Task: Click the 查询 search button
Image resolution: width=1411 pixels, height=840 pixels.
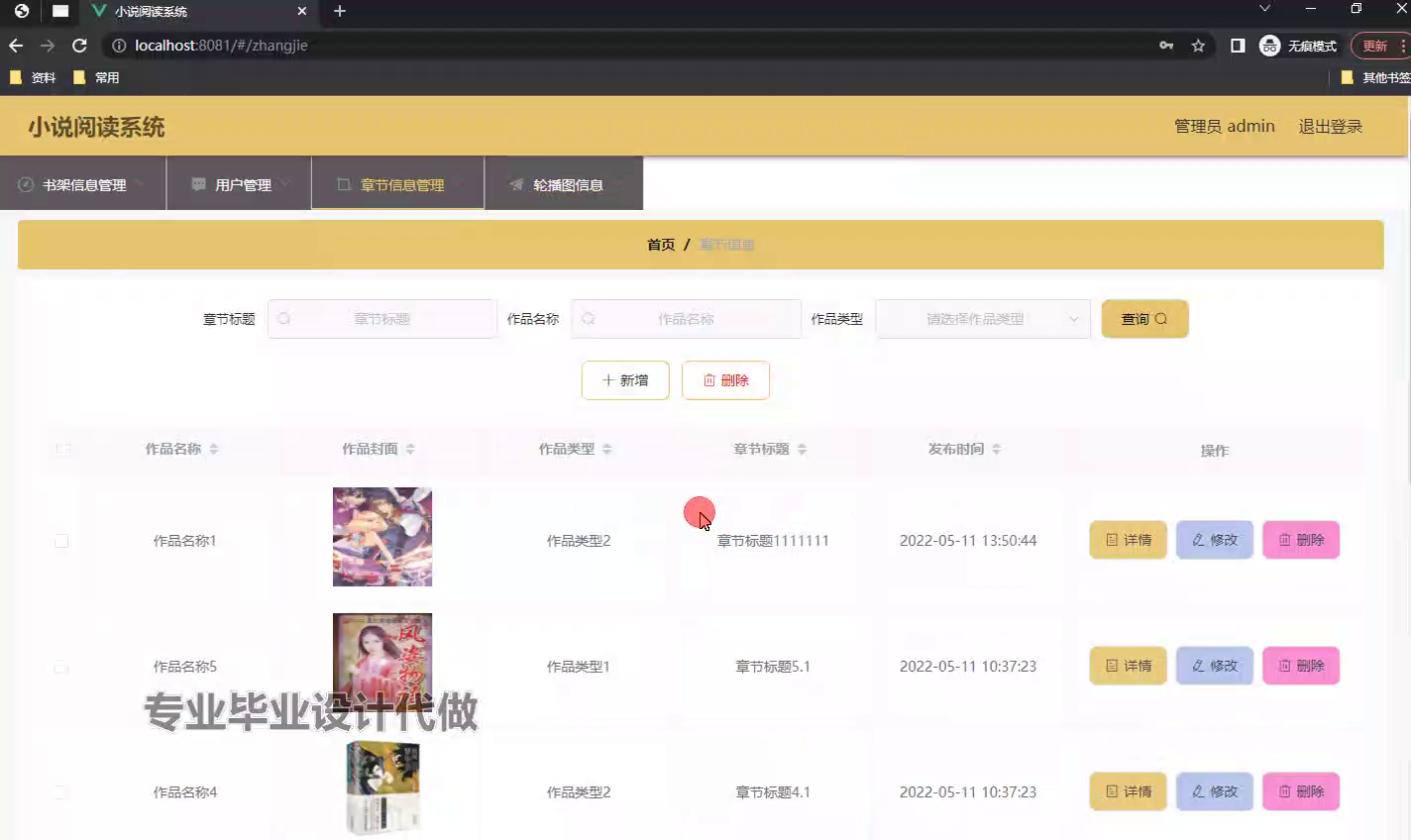Action: pyautogui.click(x=1144, y=319)
